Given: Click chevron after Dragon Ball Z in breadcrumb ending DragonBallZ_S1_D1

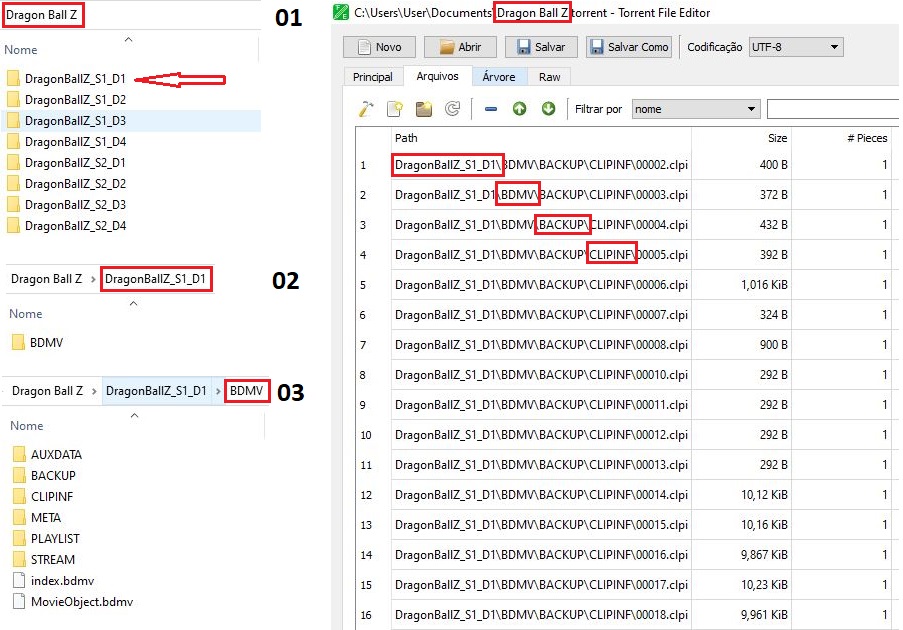Looking at the screenshot, I should click(93, 279).
